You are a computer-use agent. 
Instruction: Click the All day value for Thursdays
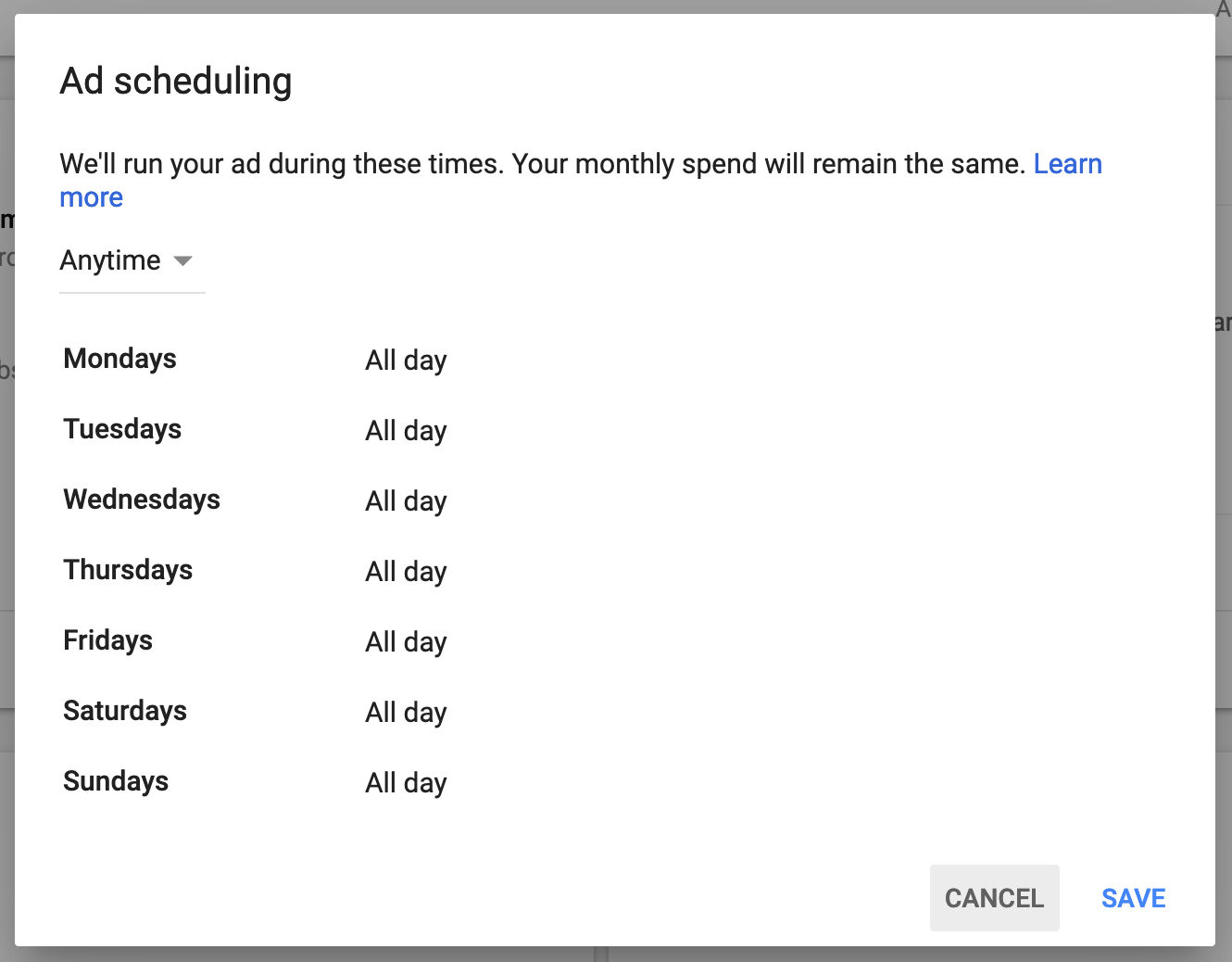[x=406, y=572]
